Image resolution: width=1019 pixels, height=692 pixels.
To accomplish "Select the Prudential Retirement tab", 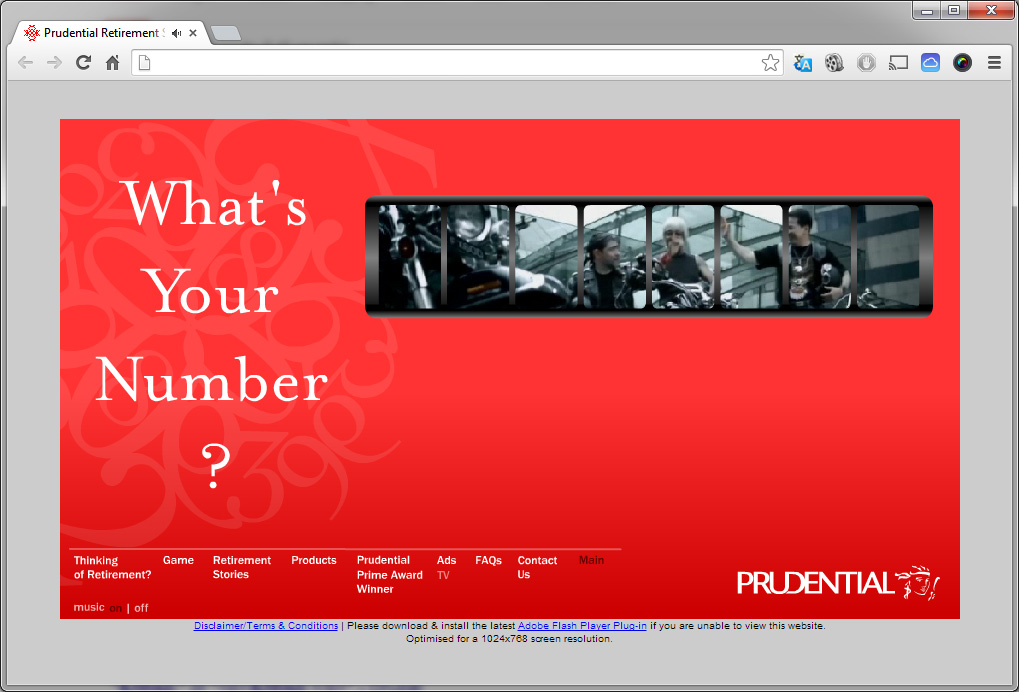I will click(109, 32).
